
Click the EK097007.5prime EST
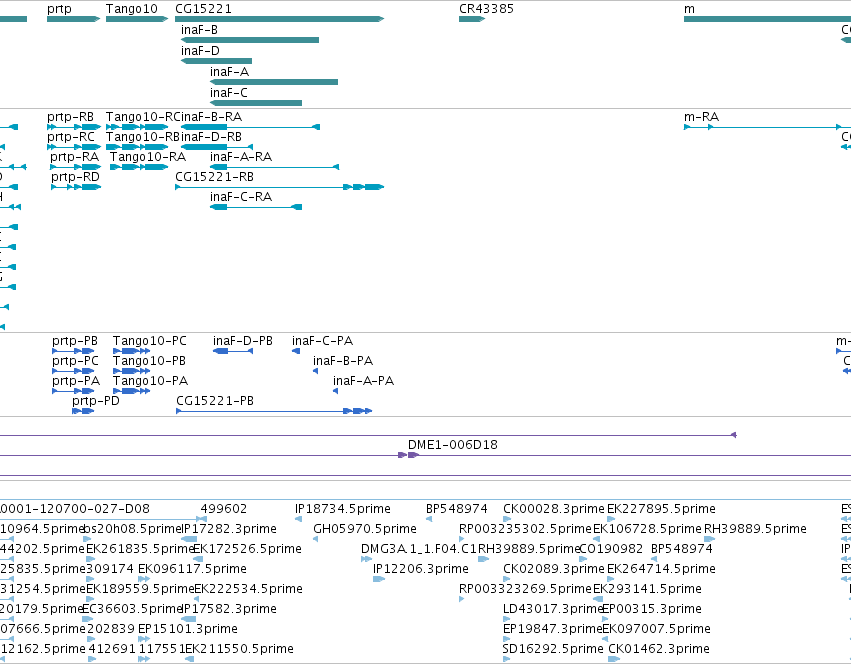(656, 629)
